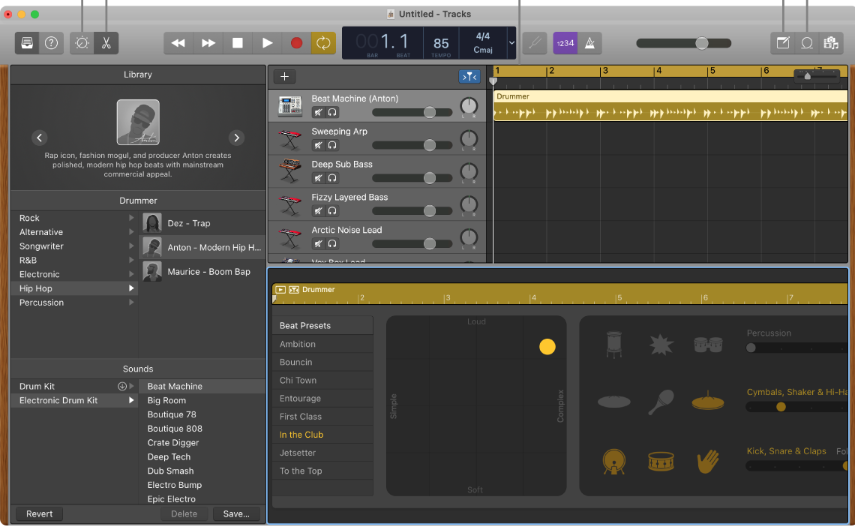
Task: Open the Loop Browser button
Action: point(807,43)
